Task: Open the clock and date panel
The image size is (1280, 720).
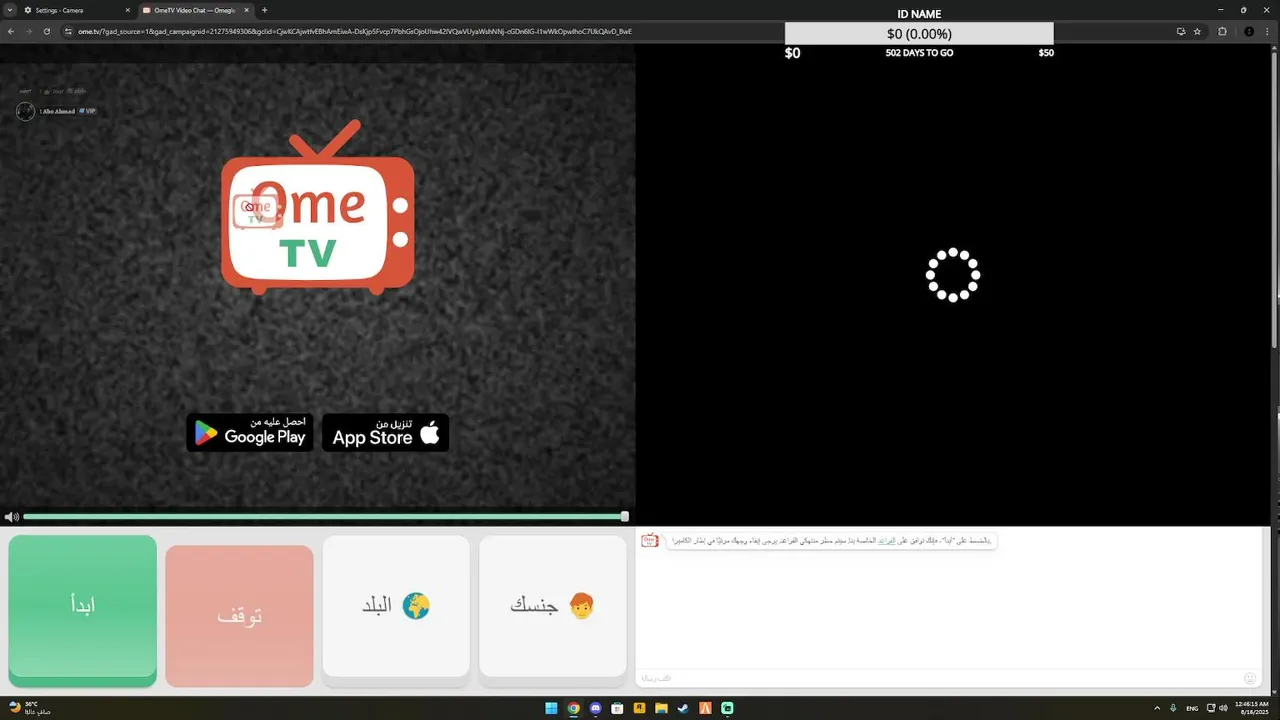Action: coord(1251,708)
